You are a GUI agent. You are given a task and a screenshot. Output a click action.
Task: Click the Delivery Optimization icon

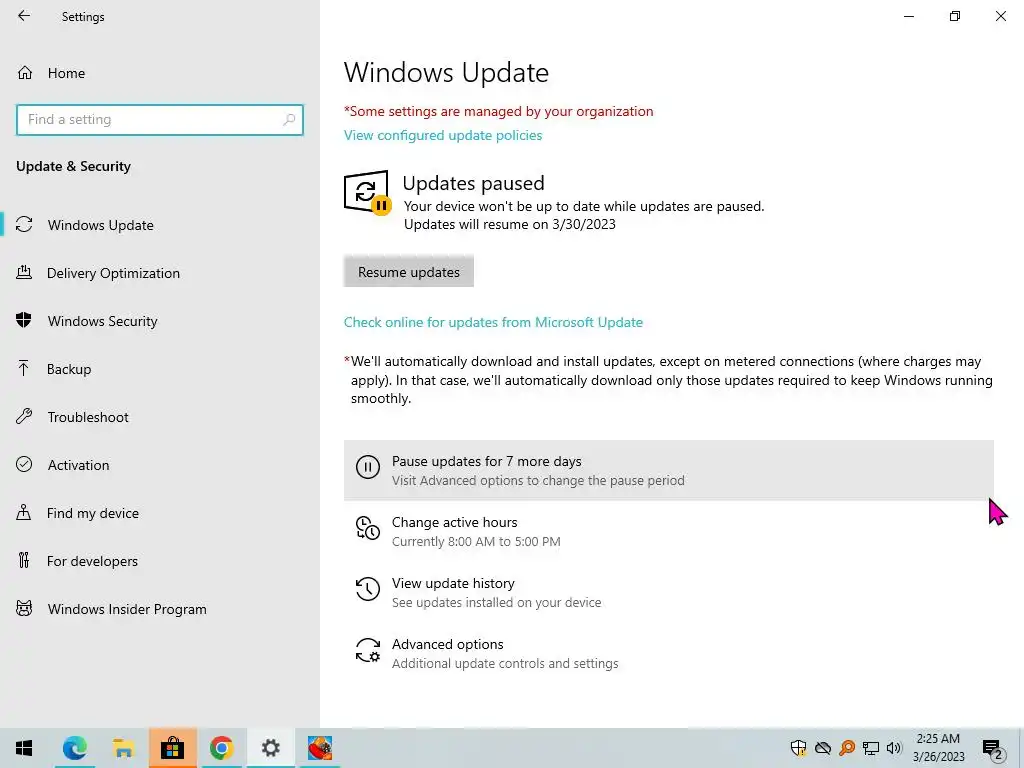[x=24, y=272]
